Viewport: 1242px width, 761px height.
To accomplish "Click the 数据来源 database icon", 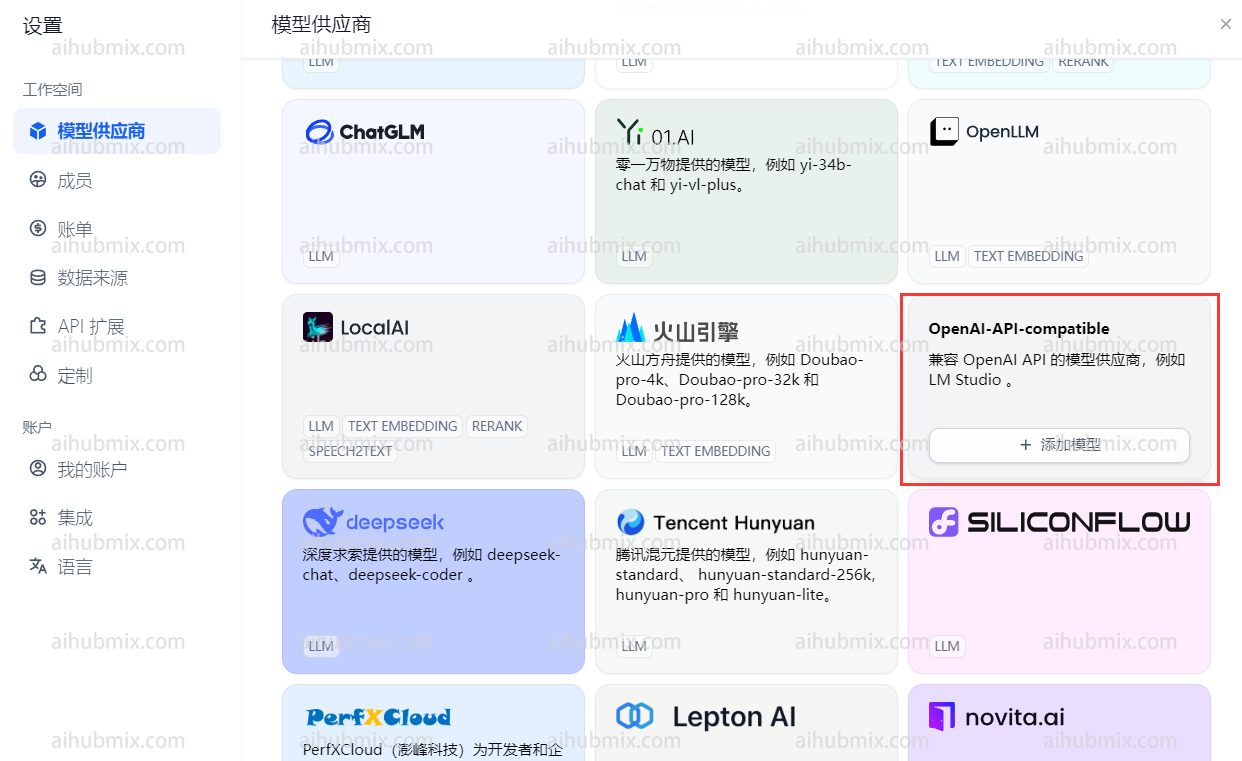I will (x=38, y=278).
